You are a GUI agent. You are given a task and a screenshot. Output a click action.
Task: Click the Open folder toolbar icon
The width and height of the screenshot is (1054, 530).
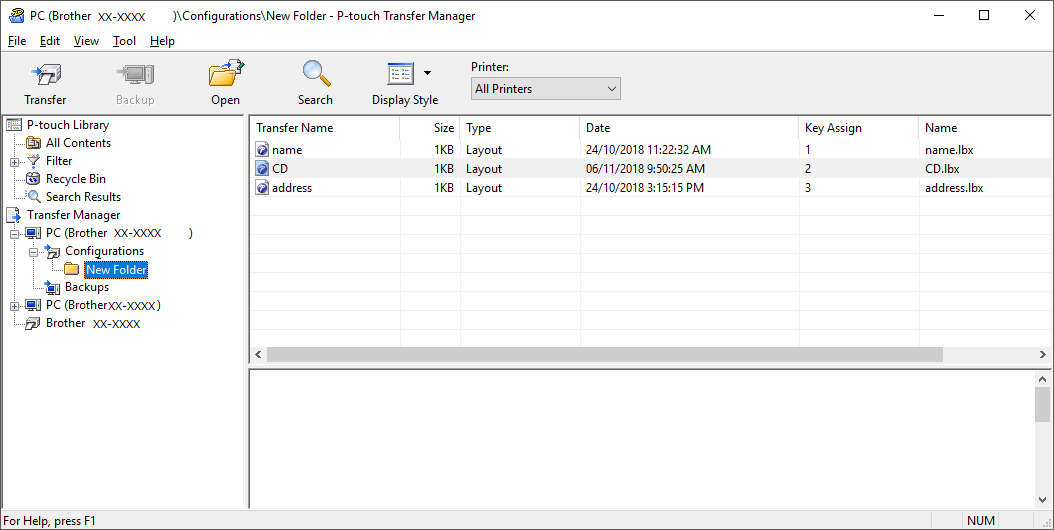tap(225, 76)
